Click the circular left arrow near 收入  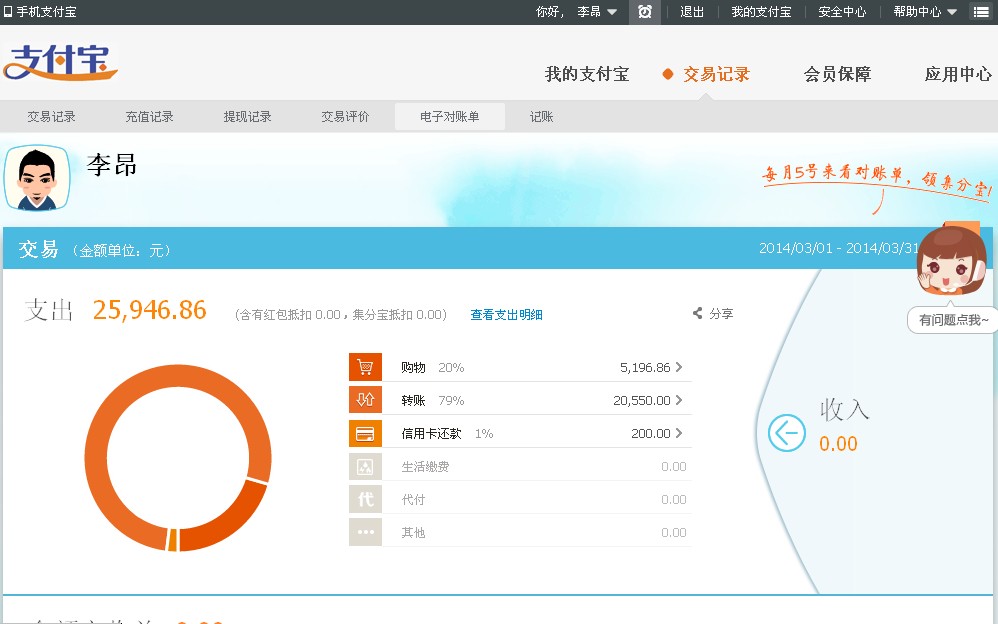tap(786, 433)
